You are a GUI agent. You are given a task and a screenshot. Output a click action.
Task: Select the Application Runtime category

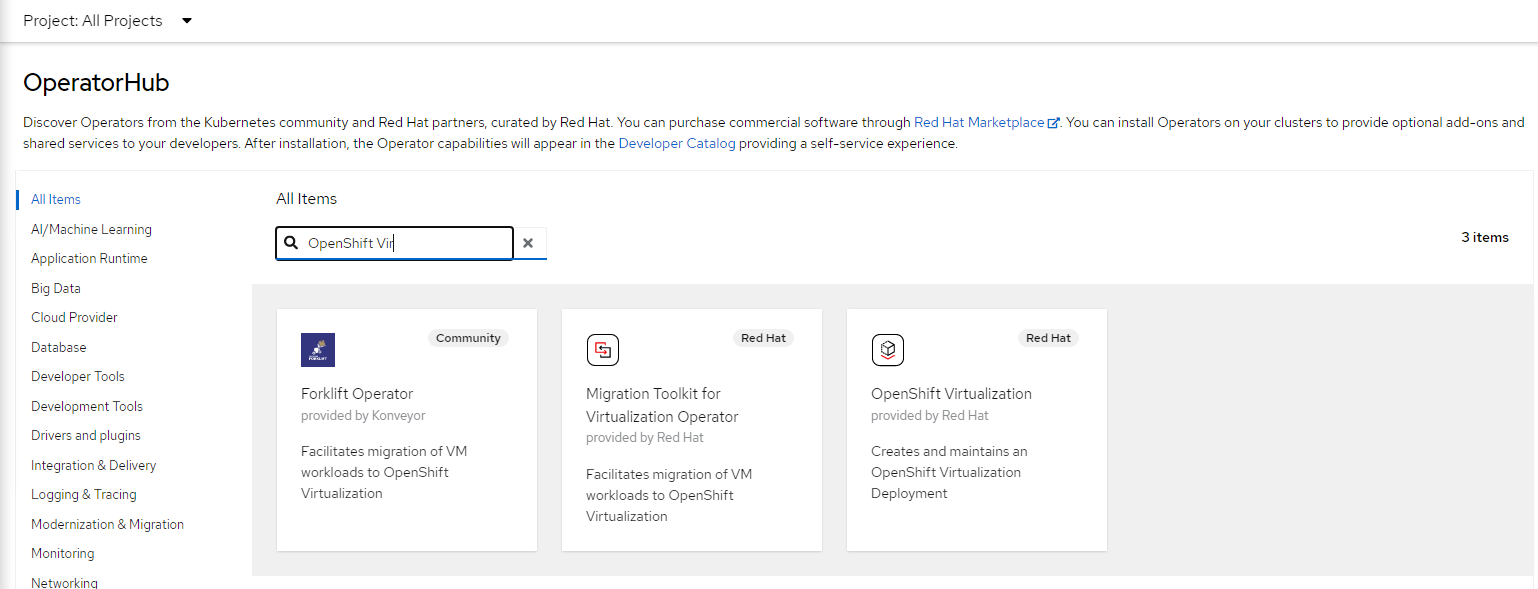click(x=89, y=258)
